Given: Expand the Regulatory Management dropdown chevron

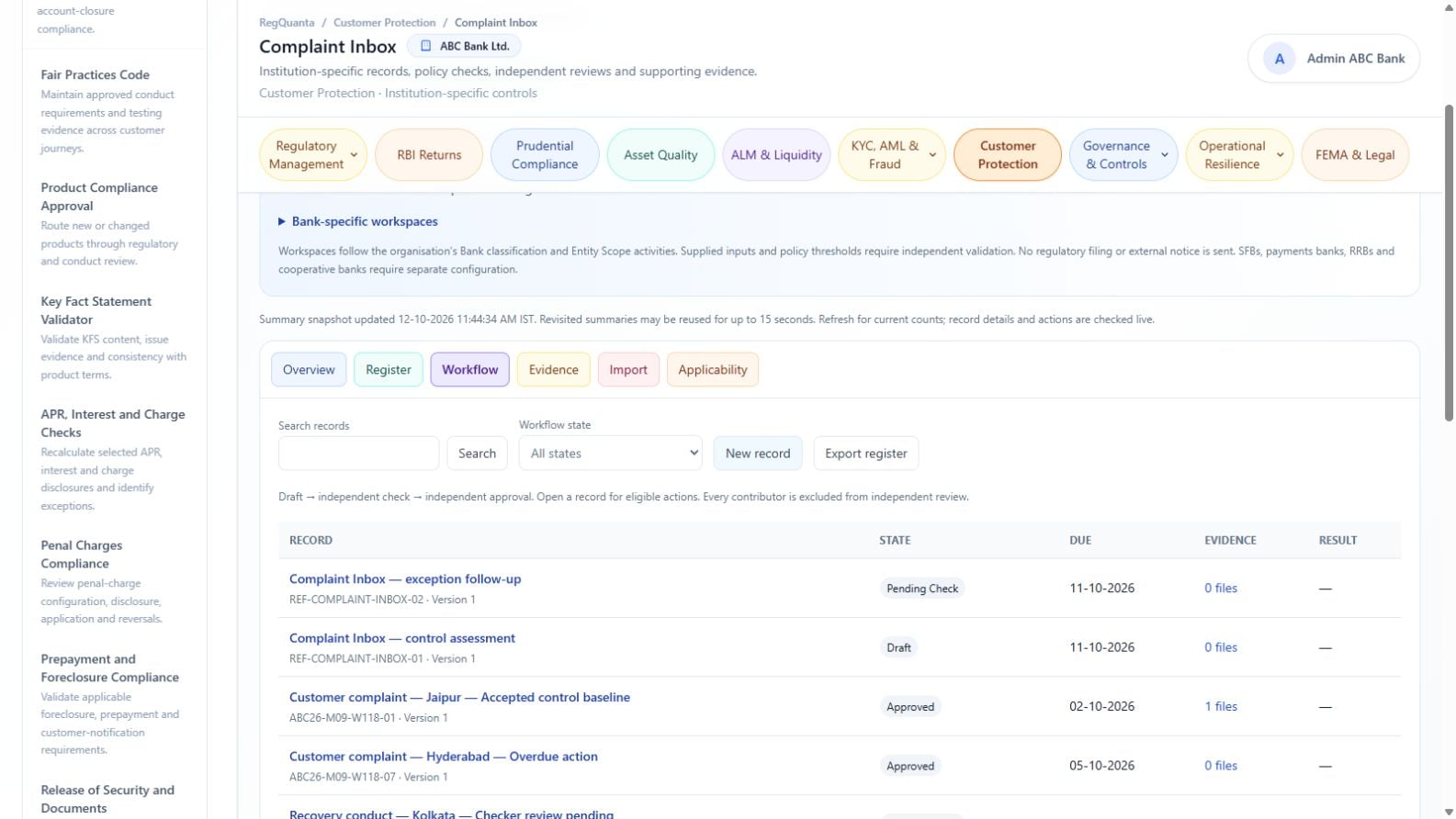Looking at the screenshot, I should click(x=354, y=155).
